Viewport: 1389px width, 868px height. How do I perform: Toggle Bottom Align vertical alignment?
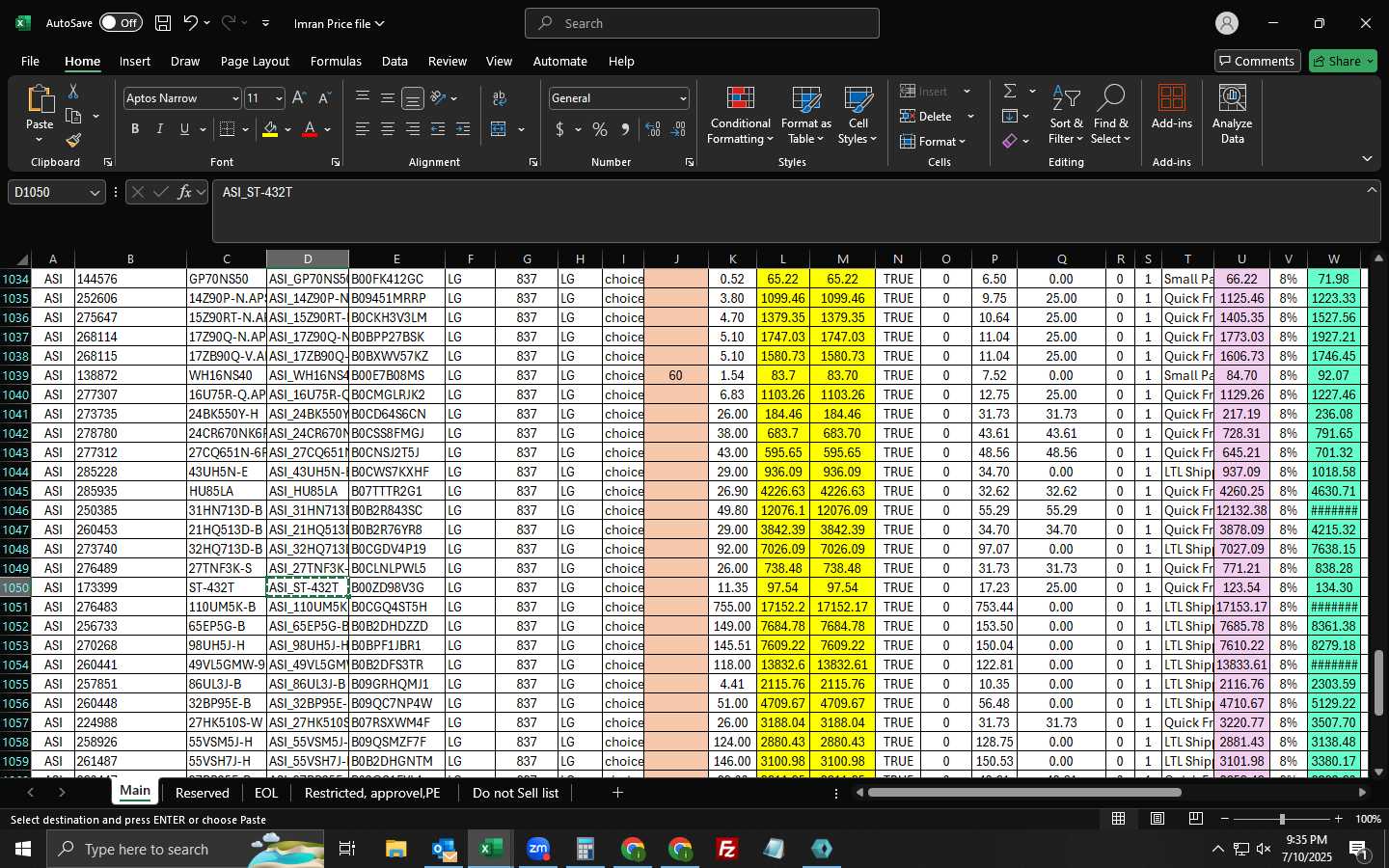coord(413,98)
